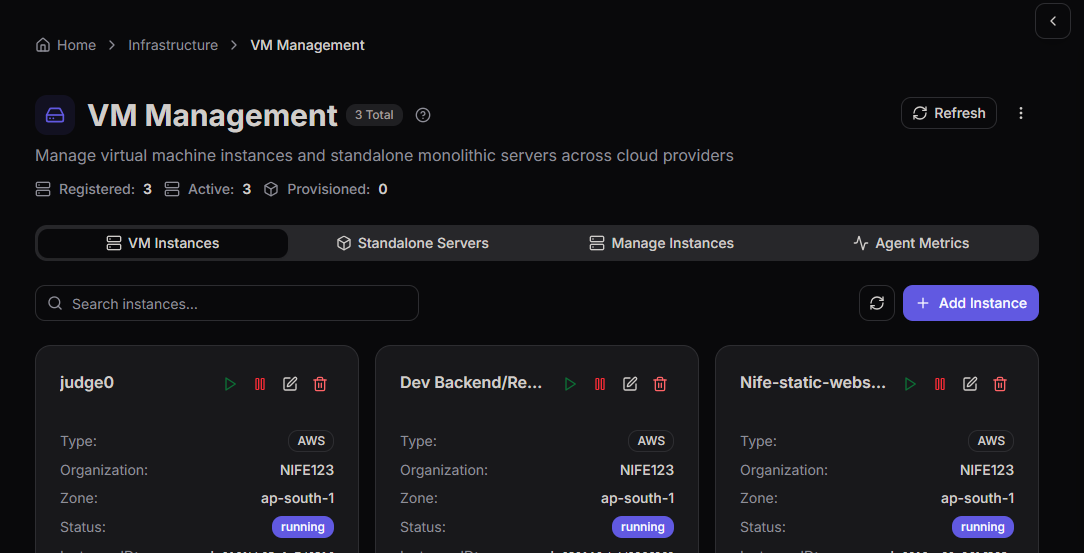Click AWS badge on Nife-static-website card
The image size is (1084, 553).
pyautogui.click(x=991, y=441)
